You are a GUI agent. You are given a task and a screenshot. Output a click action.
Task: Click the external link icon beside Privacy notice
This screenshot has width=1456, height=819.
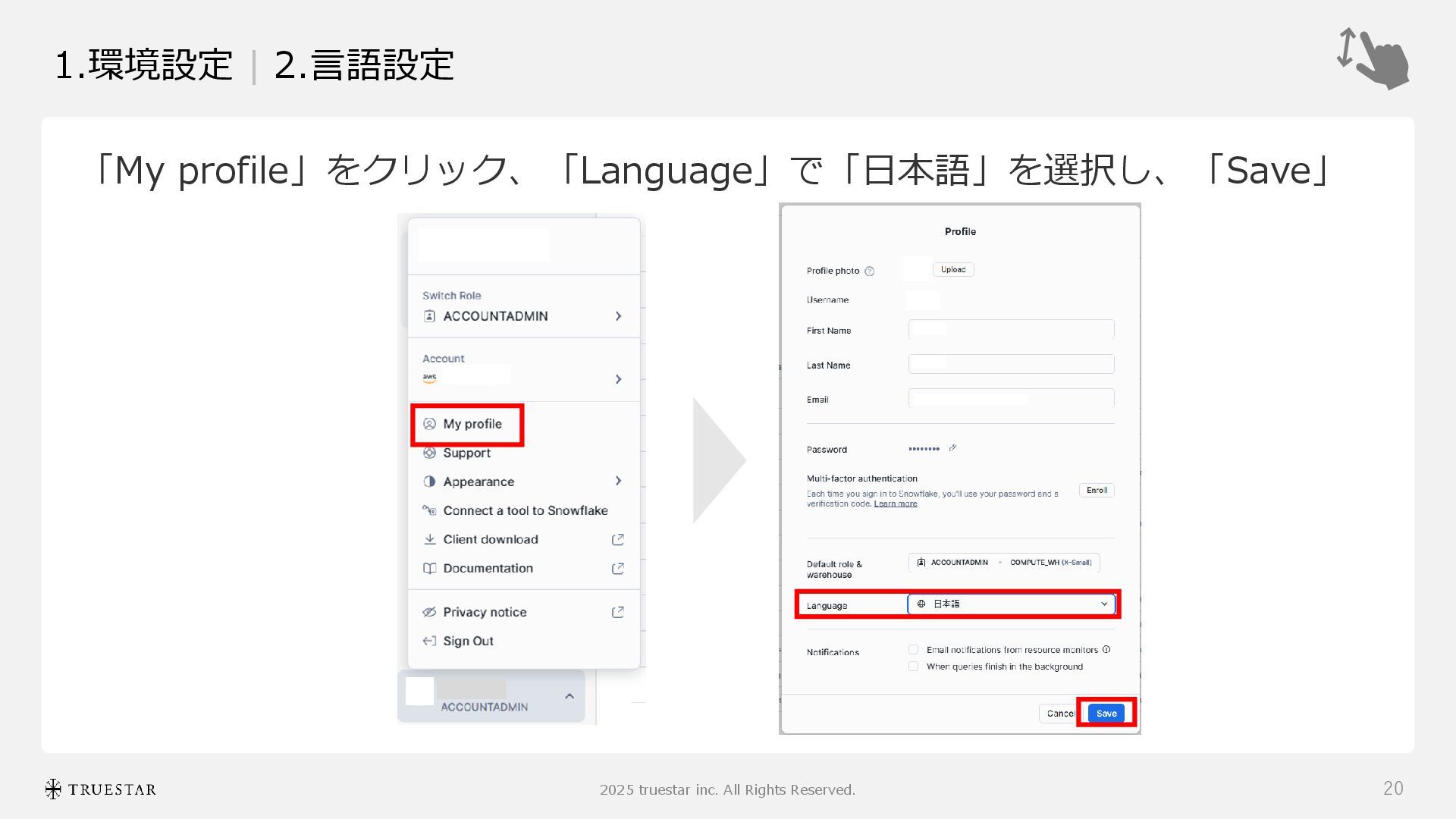tap(618, 612)
